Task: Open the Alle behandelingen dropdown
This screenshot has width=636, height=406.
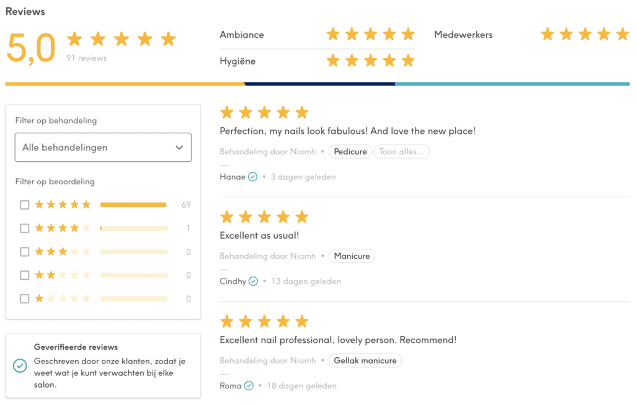Action: (x=103, y=147)
